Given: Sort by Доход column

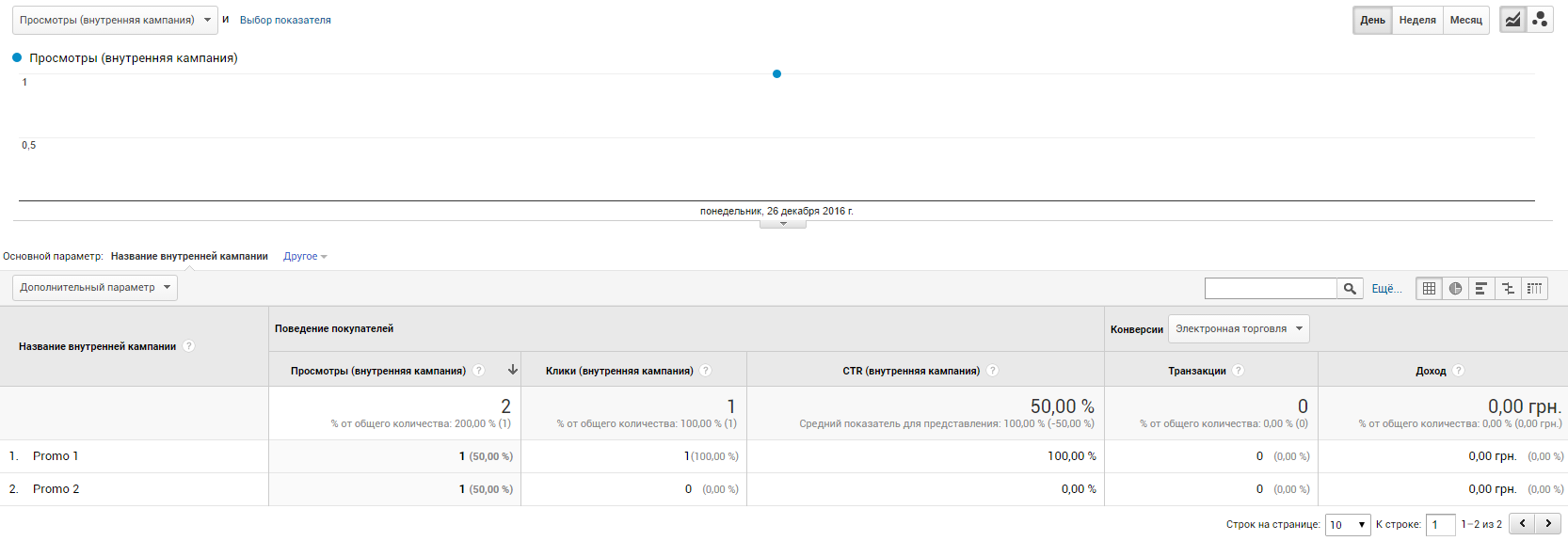Looking at the screenshot, I should click(x=1431, y=371).
